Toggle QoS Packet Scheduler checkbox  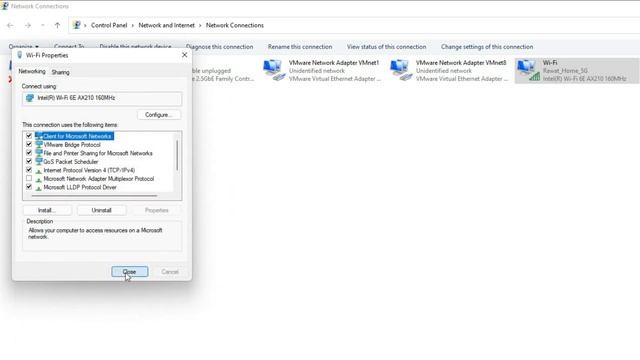(x=29, y=162)
